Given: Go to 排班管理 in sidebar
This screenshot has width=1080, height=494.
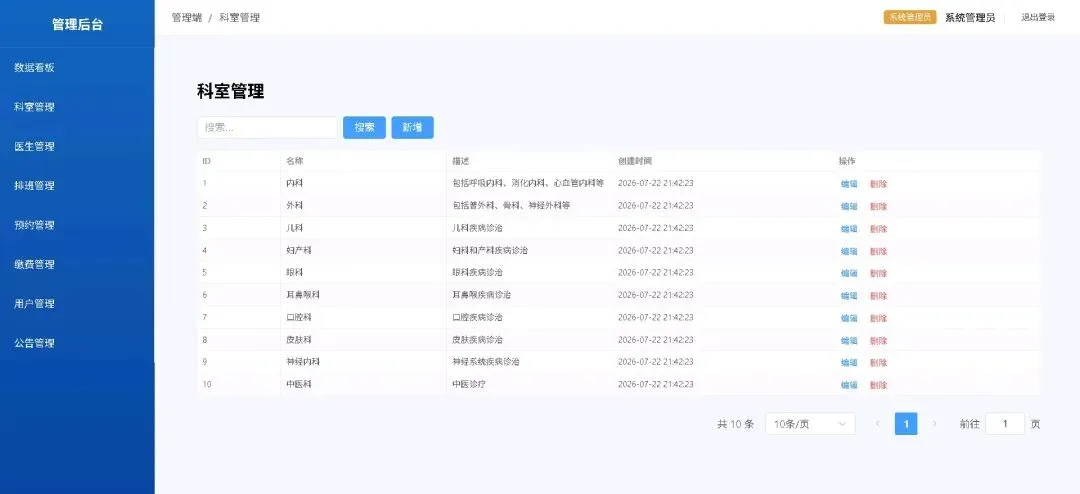Looking at the screenshot, I should tap(34, 185).
